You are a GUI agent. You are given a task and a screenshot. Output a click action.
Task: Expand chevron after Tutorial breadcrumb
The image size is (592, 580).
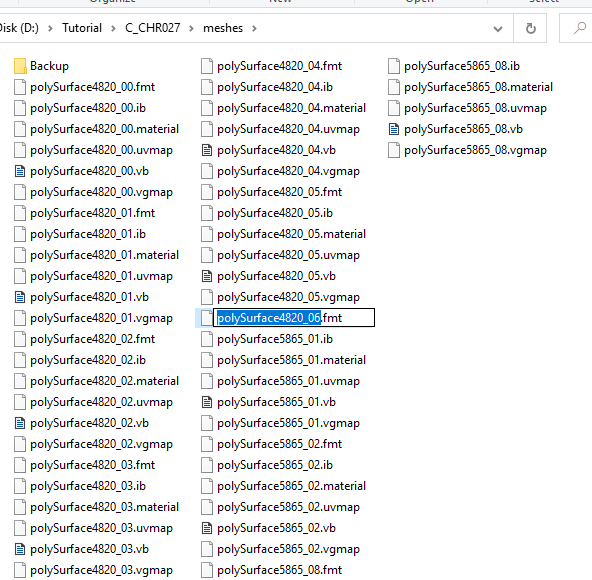pos(113,28)
